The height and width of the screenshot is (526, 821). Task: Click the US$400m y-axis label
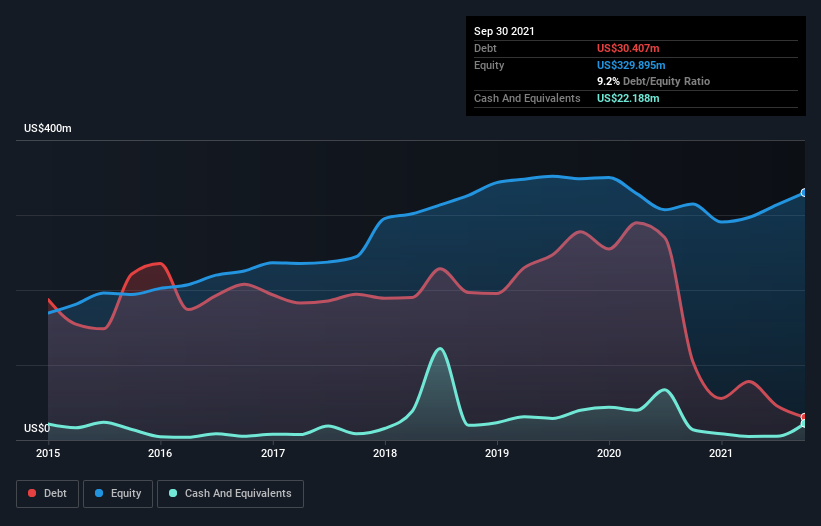coord(48,129)
